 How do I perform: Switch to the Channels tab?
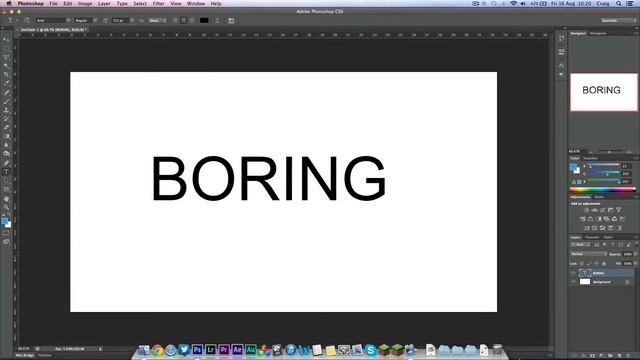(x=592, y=237)
